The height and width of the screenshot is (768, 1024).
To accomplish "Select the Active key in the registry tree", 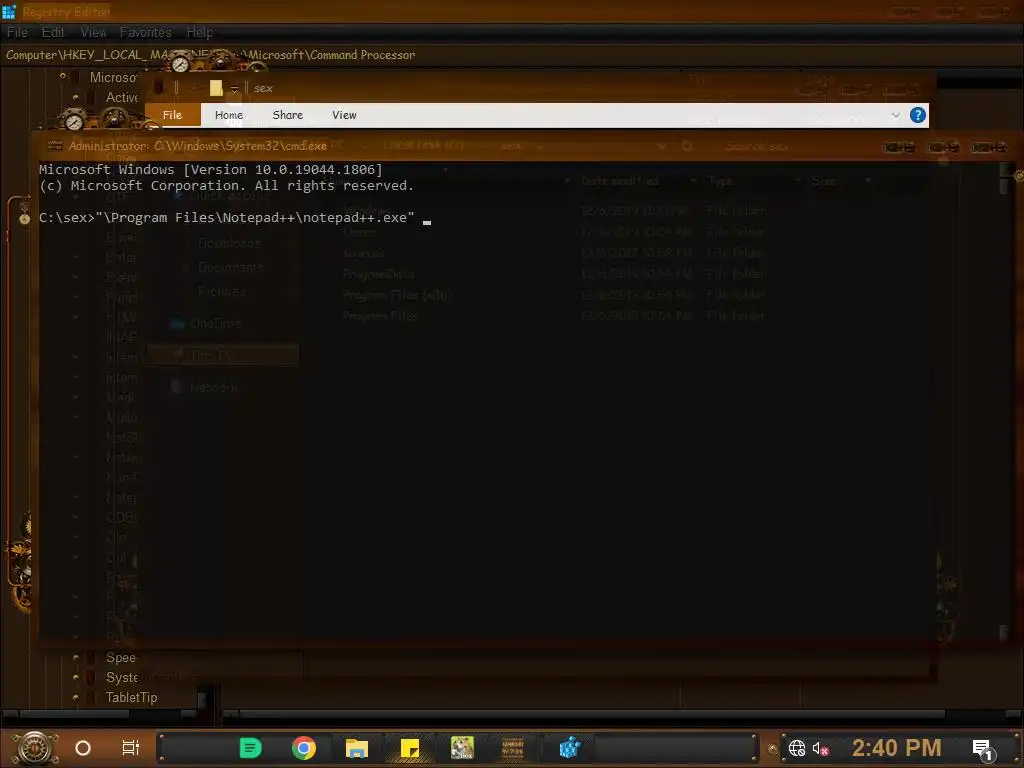I will click(121, 97).
